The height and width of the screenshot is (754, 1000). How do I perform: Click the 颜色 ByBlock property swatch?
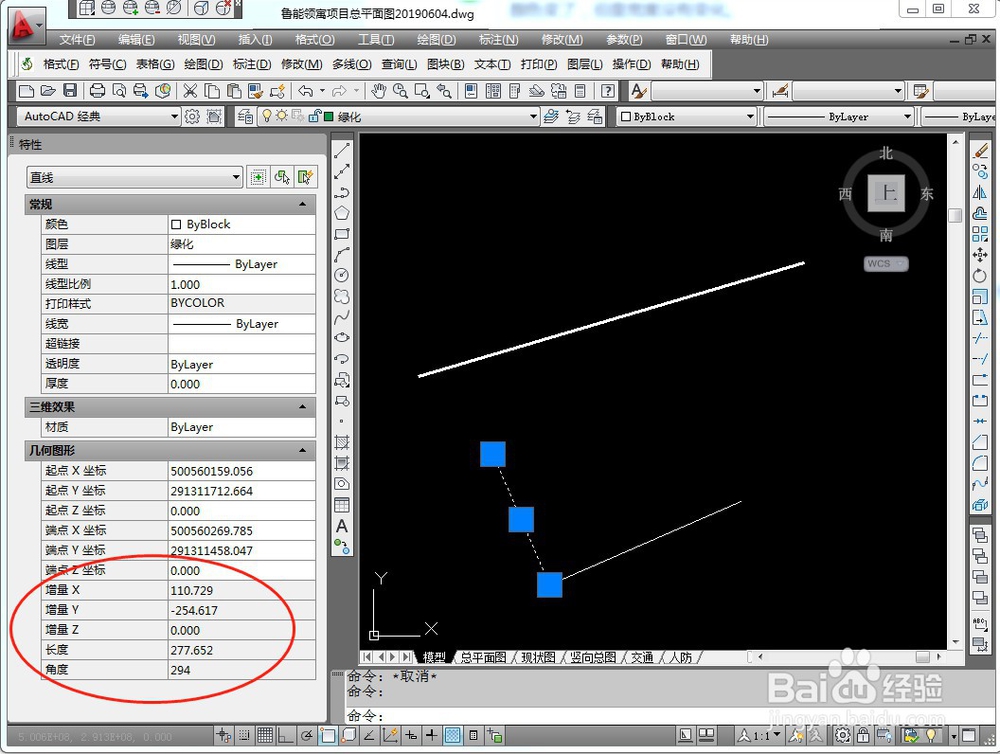pos(176,225)
